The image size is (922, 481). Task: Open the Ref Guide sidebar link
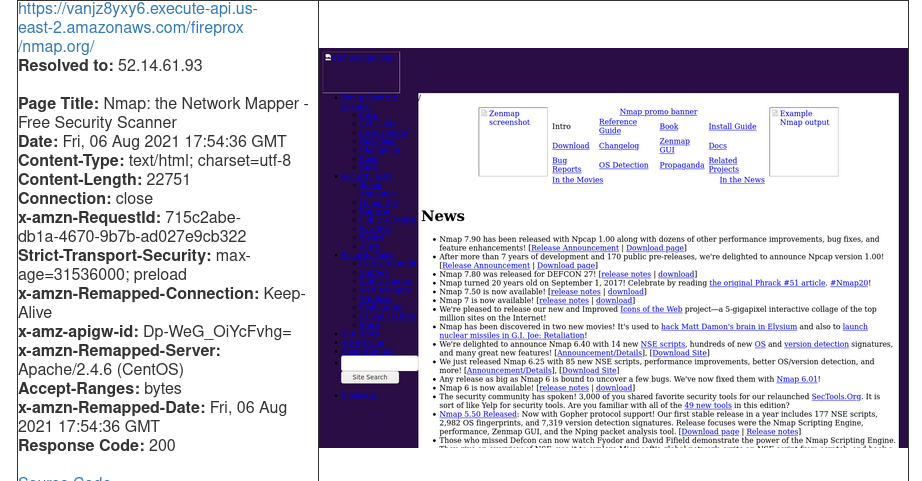(x=378, y=123)
